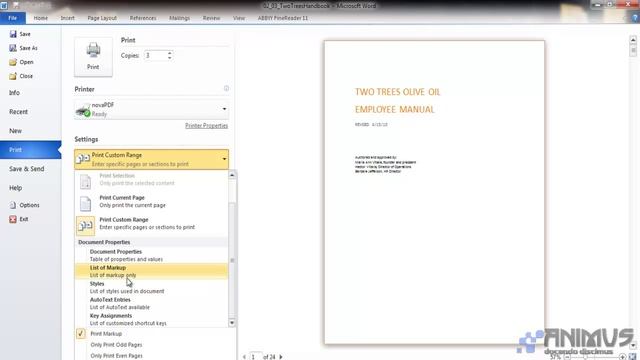Click the print preview page thumbnail

point(434,192)
